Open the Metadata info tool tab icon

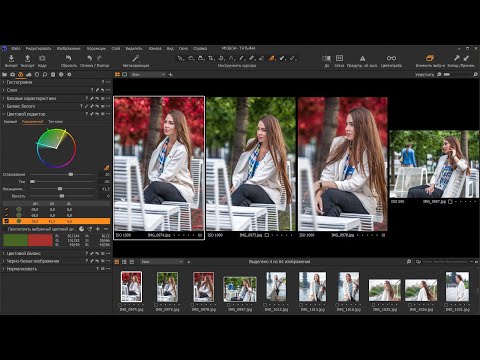pos(61,75)
